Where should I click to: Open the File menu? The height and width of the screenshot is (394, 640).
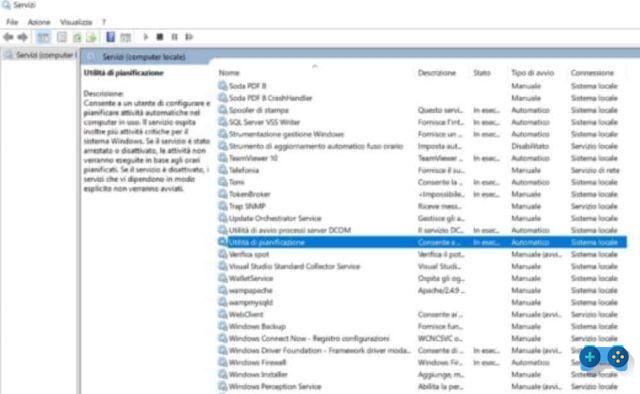[12, 22]
